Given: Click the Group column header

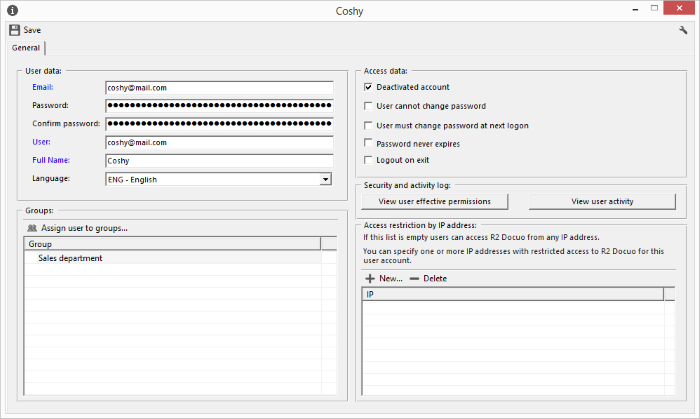Looking at the screenshot, I should coord(172,244).
